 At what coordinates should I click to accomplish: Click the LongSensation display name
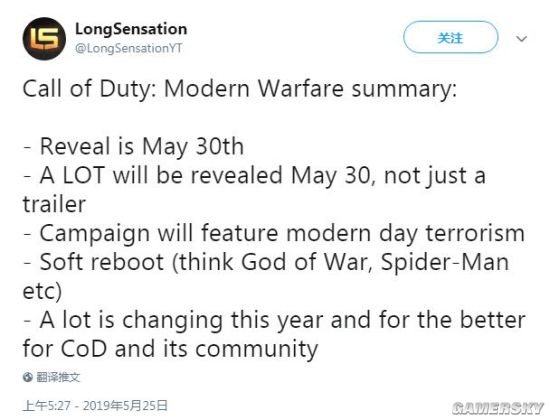click(x=131, y=29)
